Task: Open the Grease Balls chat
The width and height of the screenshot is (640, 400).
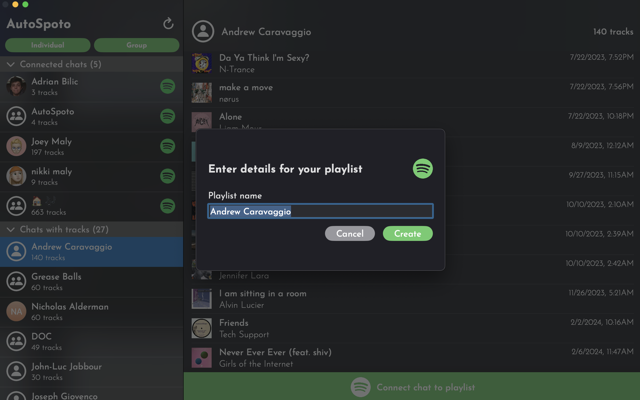Action: 91,282
